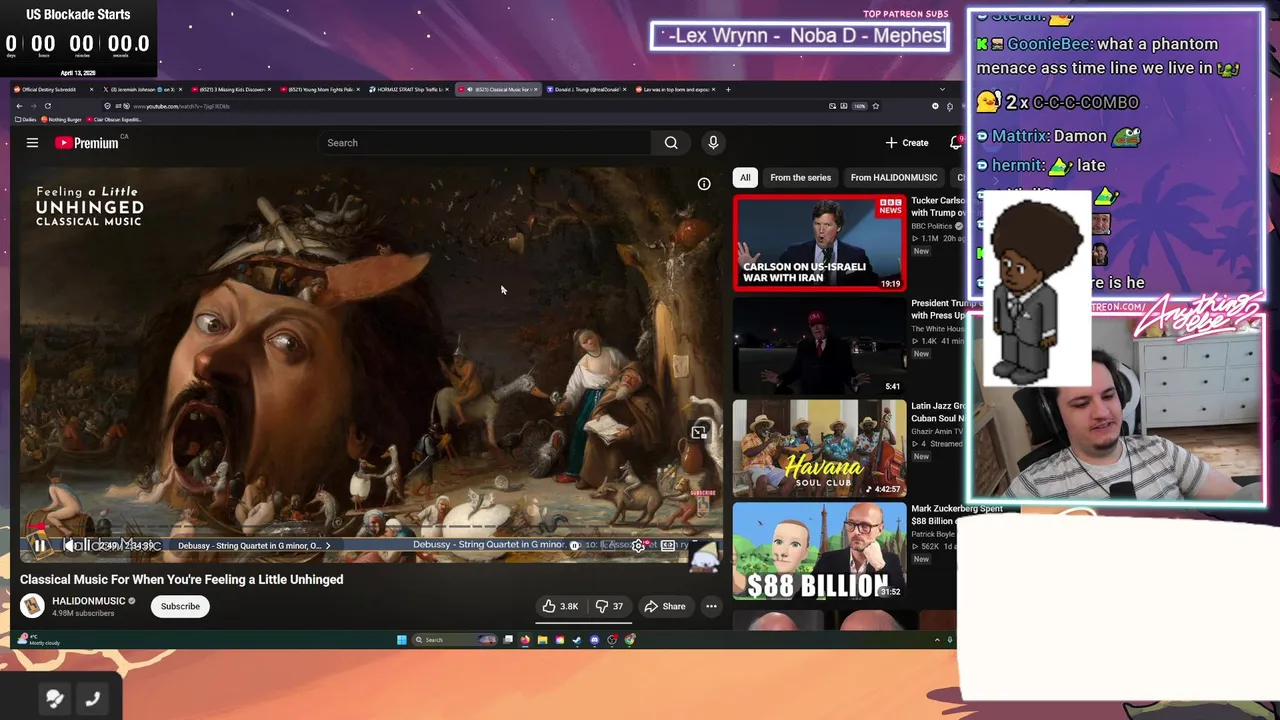Open Dailies bookmarks folder
The height and width of the screenshot is (720, 1280).
click(27, 119)
